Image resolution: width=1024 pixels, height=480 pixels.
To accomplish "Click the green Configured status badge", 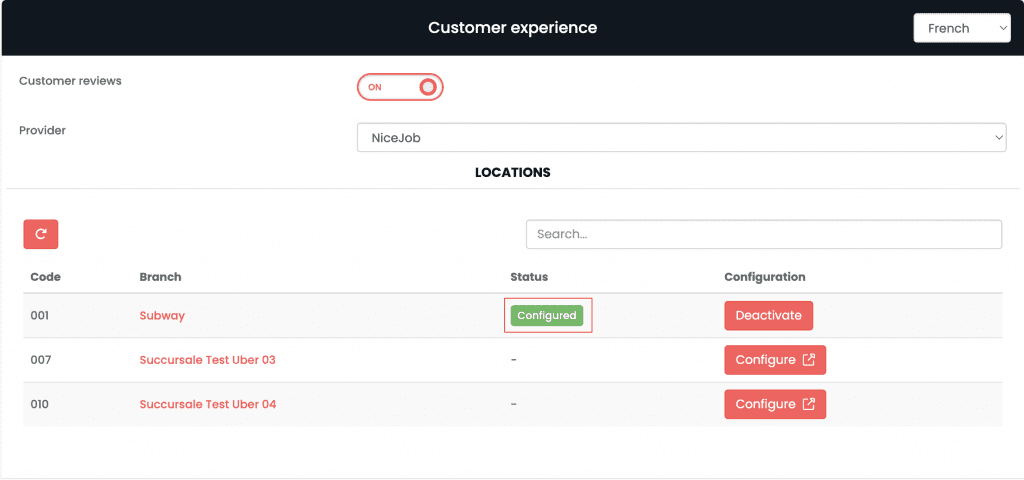I will click(x=547, y=315).
